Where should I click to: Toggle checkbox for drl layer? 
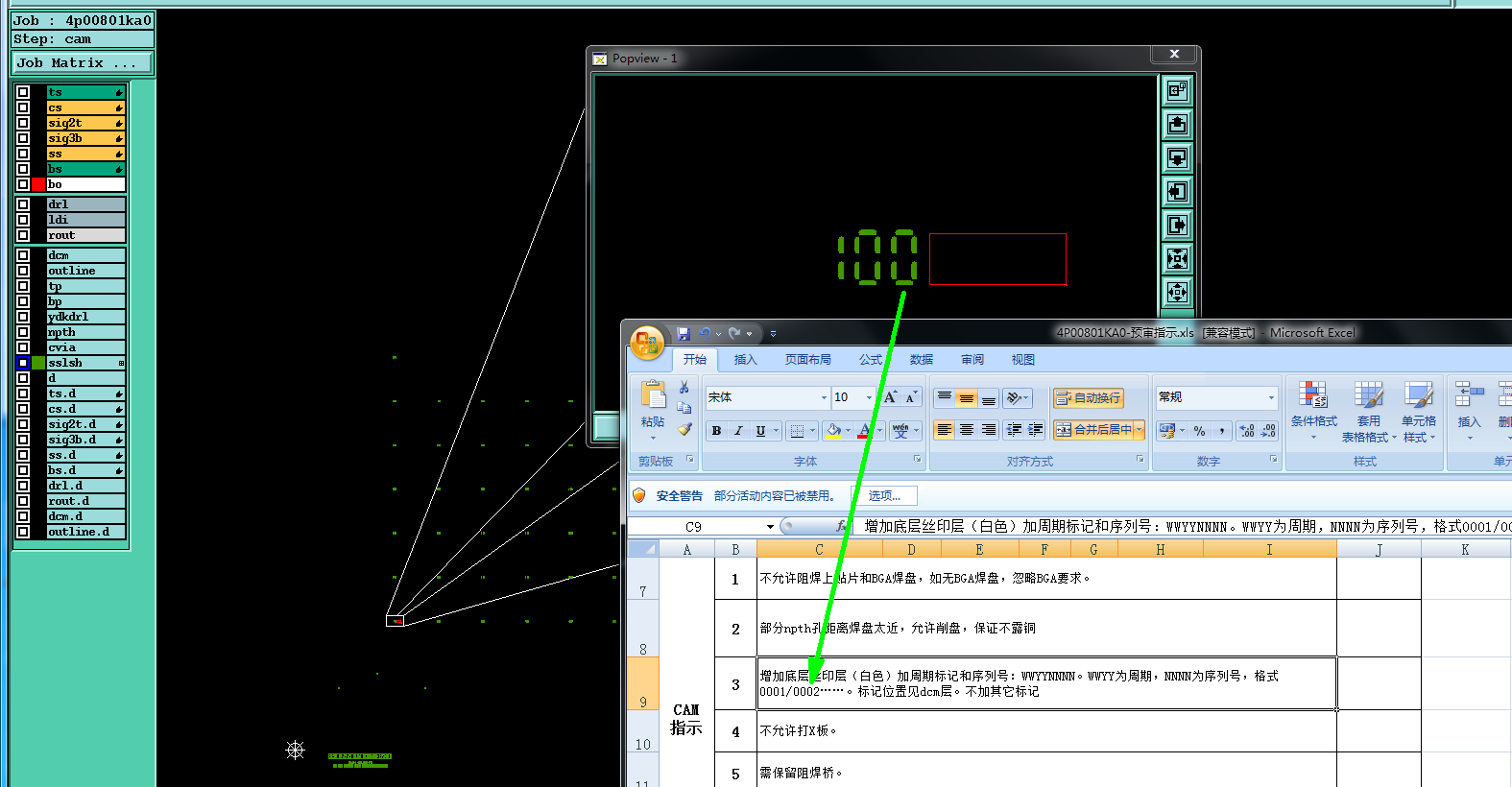(x=23, y=204)
